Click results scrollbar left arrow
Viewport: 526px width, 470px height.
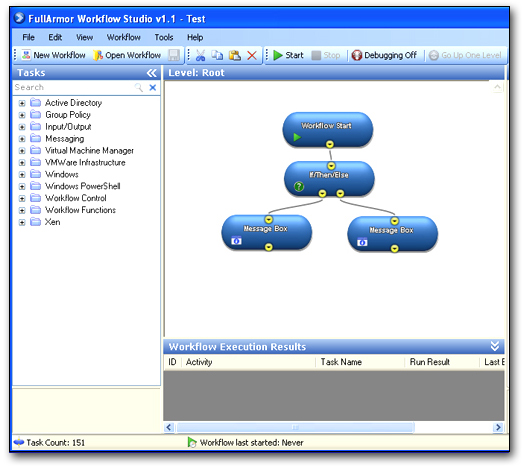169,427
